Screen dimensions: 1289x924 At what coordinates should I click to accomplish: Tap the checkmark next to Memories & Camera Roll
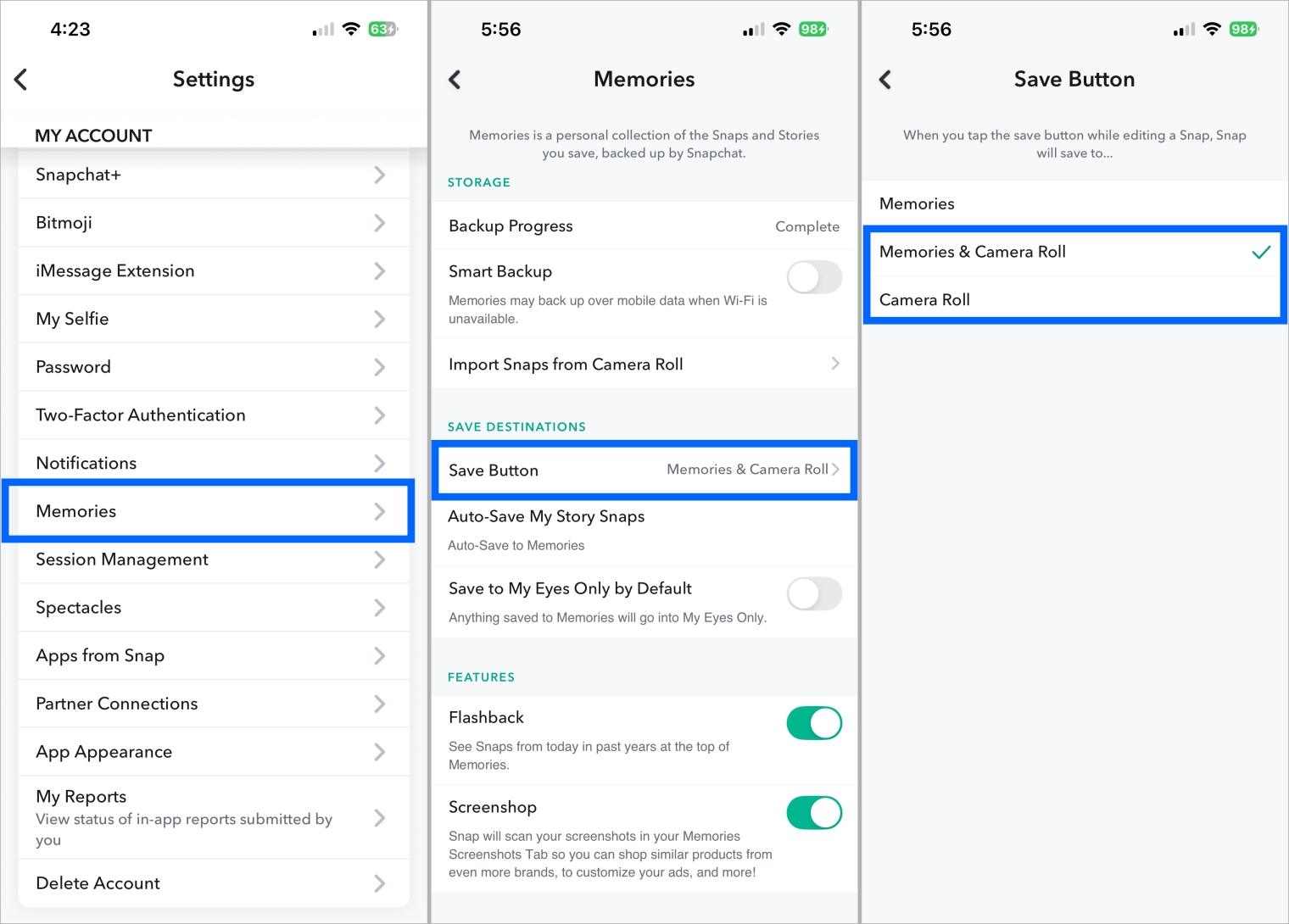[x=1263, y=252]
